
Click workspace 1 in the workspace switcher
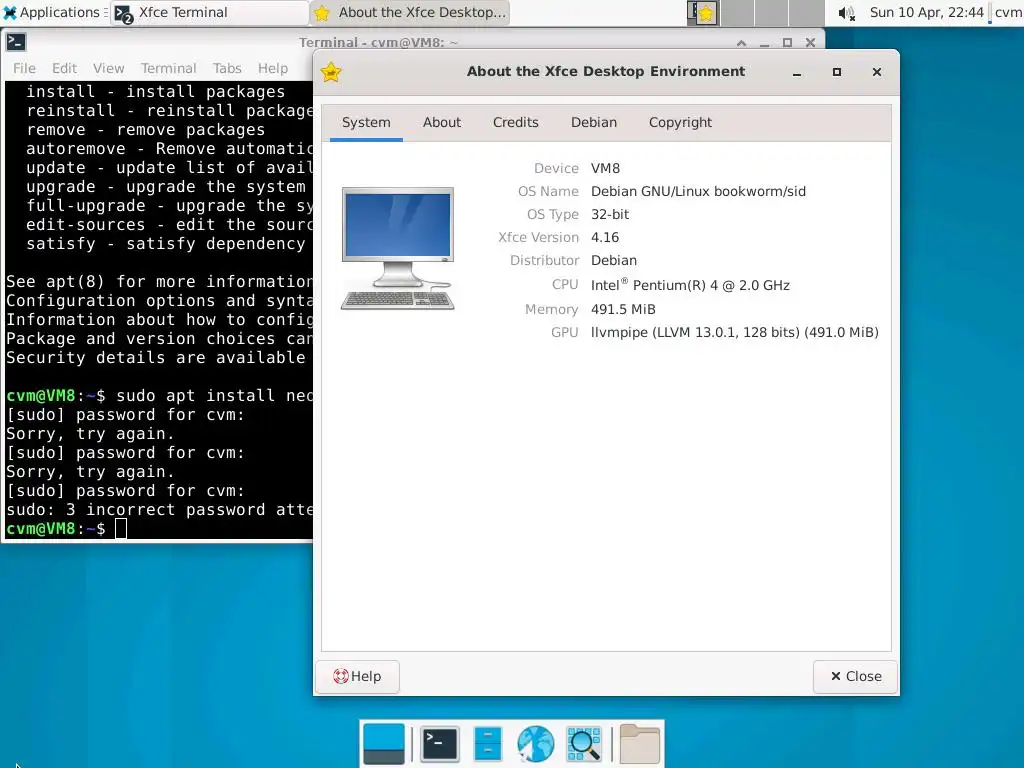[x=704, y=13]
